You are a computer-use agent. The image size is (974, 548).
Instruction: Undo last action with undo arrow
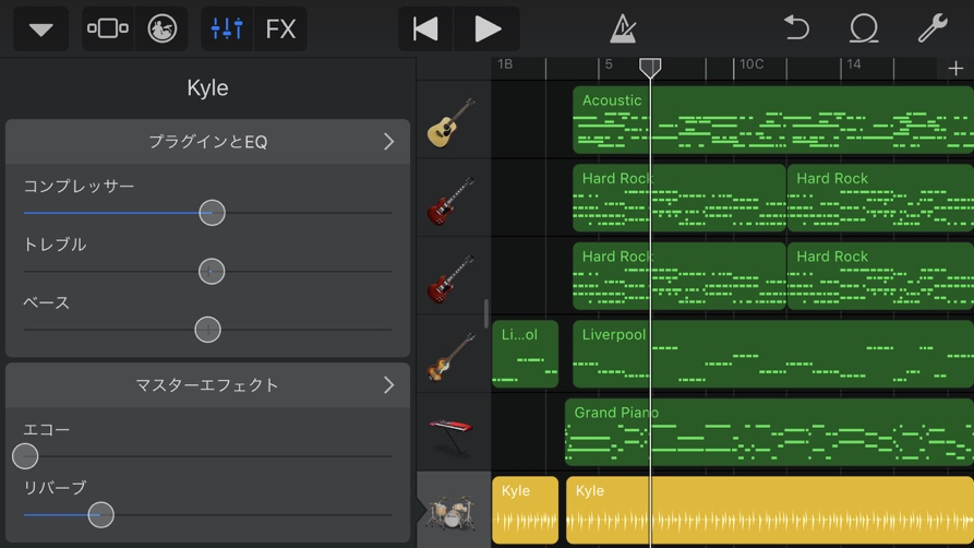tap(796, 29)
